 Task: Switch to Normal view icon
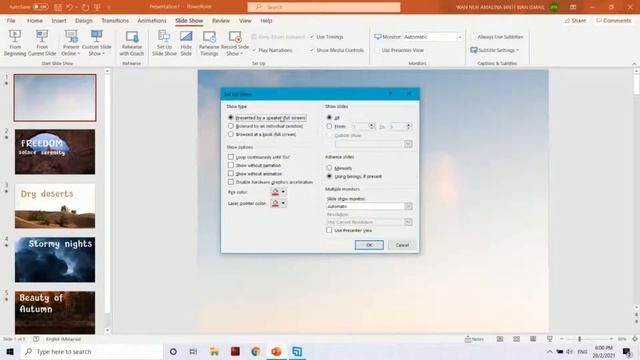tap(500, 339)
